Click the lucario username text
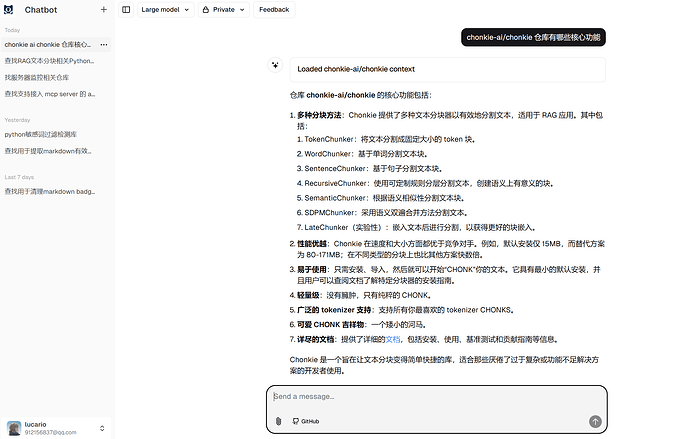This screenshot has width=690, height=439. pos(35,424)
